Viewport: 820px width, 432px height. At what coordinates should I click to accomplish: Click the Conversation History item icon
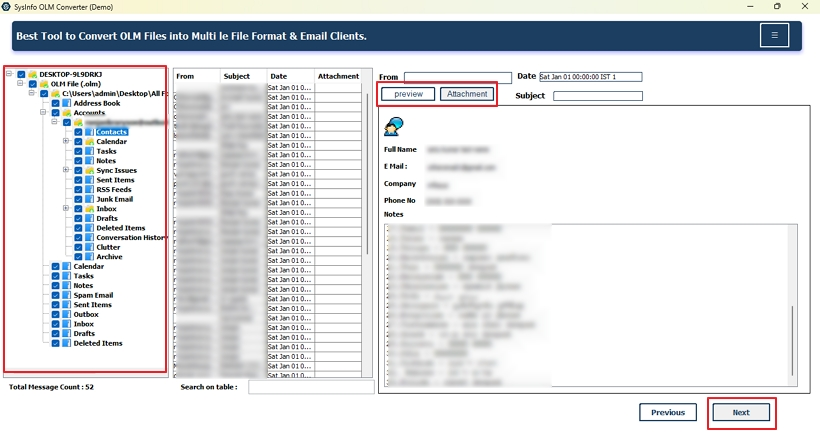pos(89,237)
